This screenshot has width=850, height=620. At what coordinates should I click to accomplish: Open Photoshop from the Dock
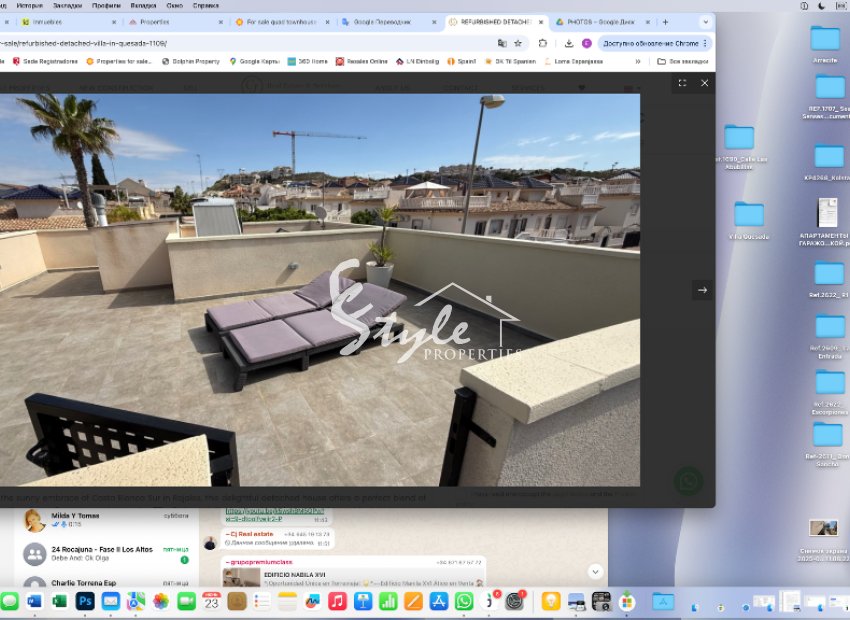click(85, 601)
